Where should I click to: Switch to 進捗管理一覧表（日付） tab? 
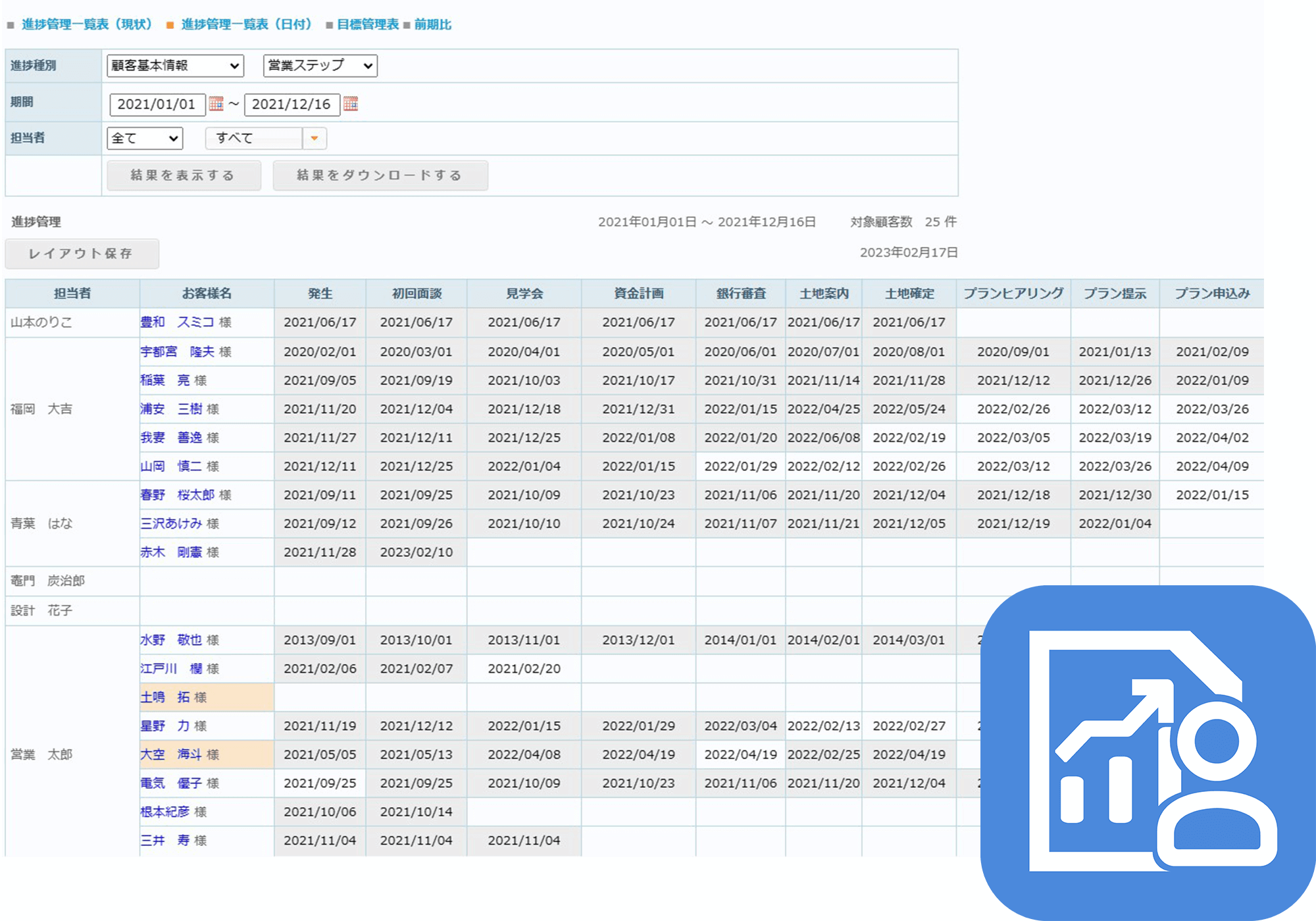(246, 24)
